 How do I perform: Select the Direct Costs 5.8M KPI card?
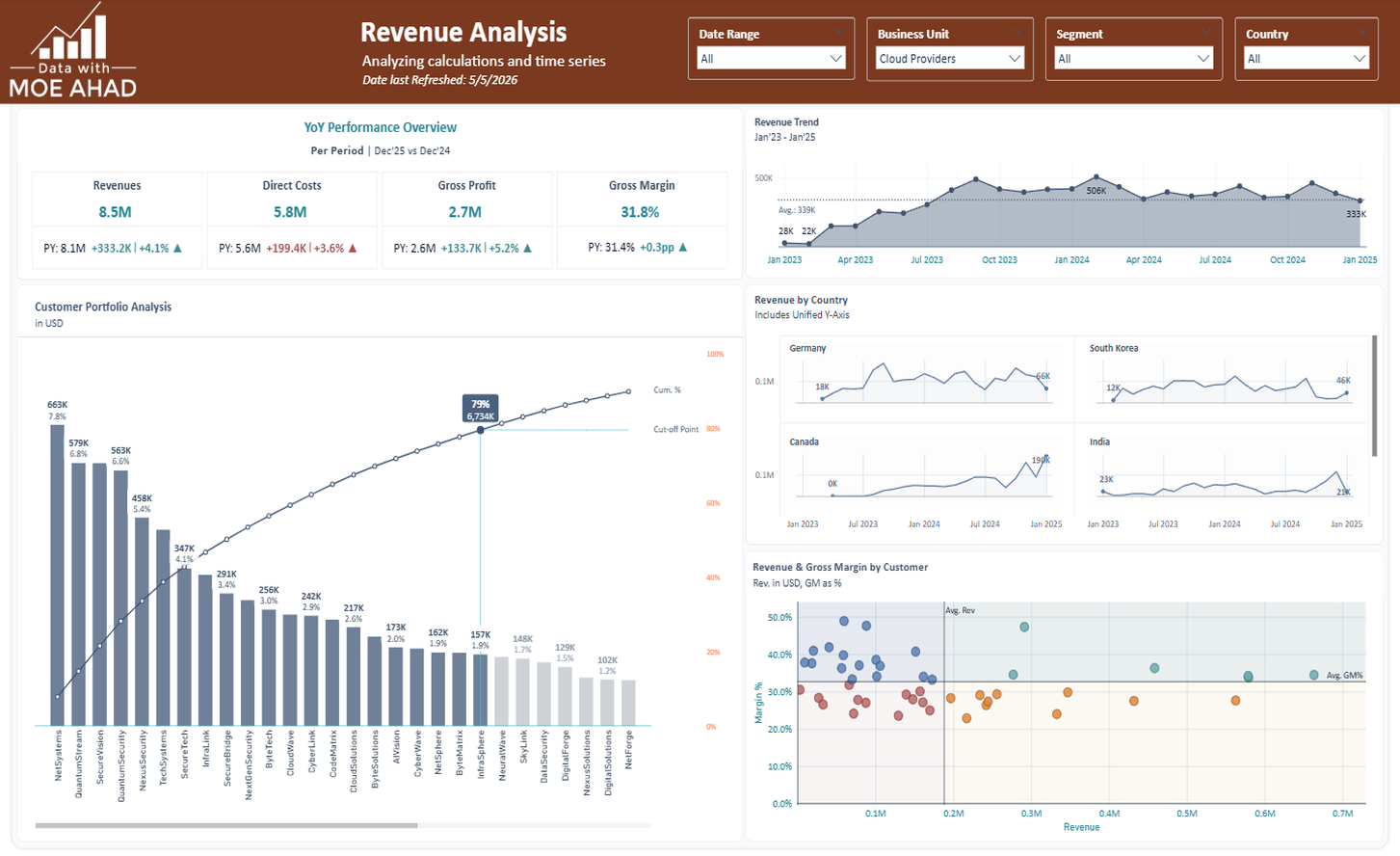(x=292, y=218)
